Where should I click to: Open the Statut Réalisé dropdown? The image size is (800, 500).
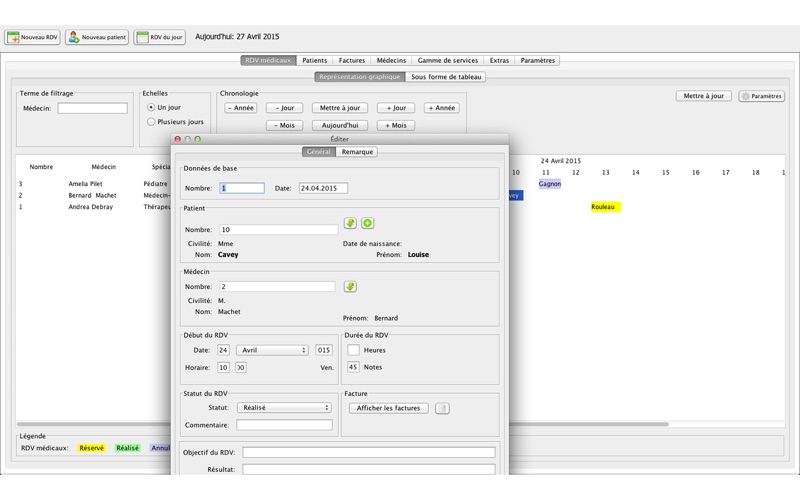284,408
